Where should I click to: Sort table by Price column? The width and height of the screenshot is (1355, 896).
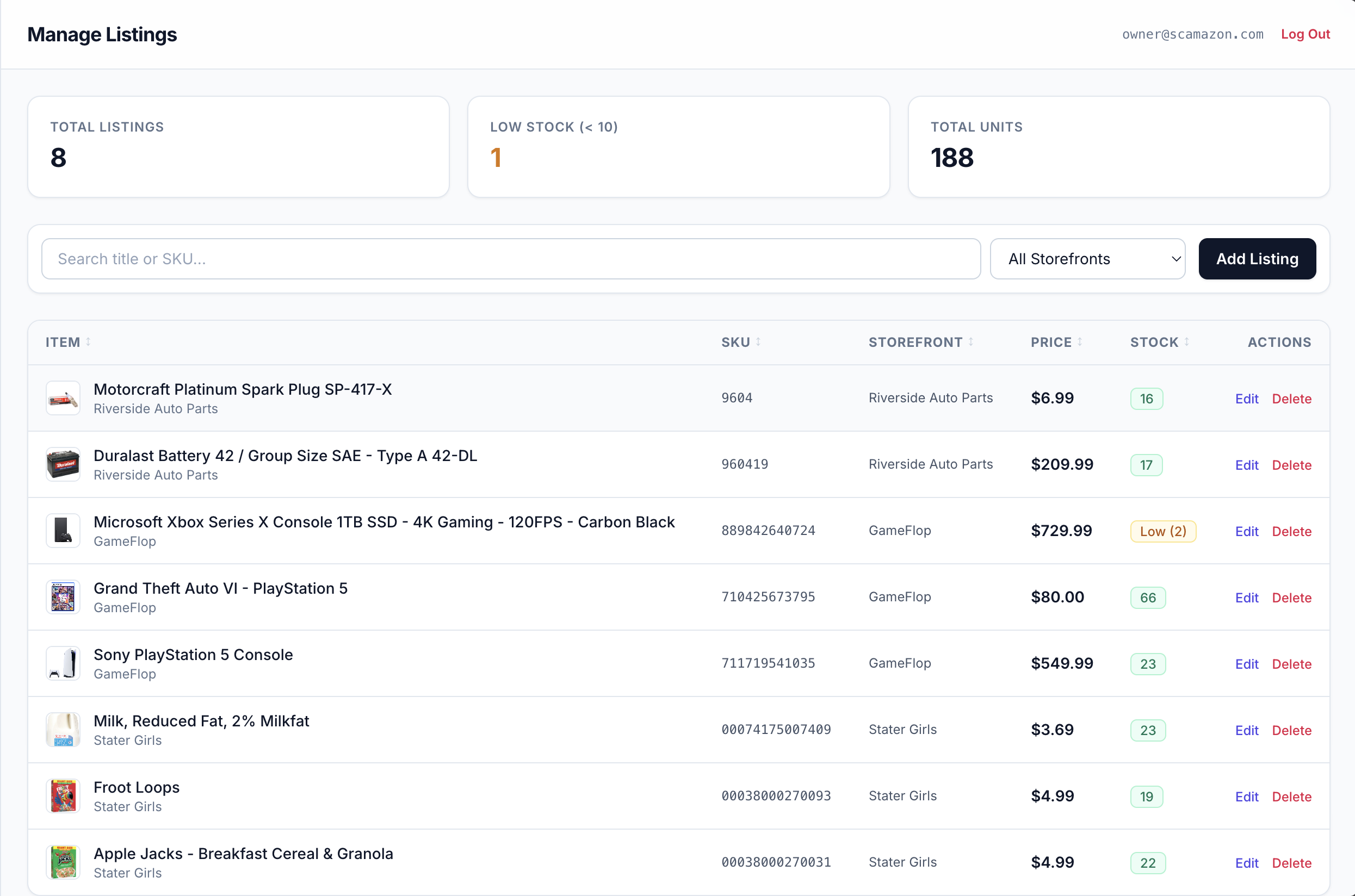[1056, 343]
